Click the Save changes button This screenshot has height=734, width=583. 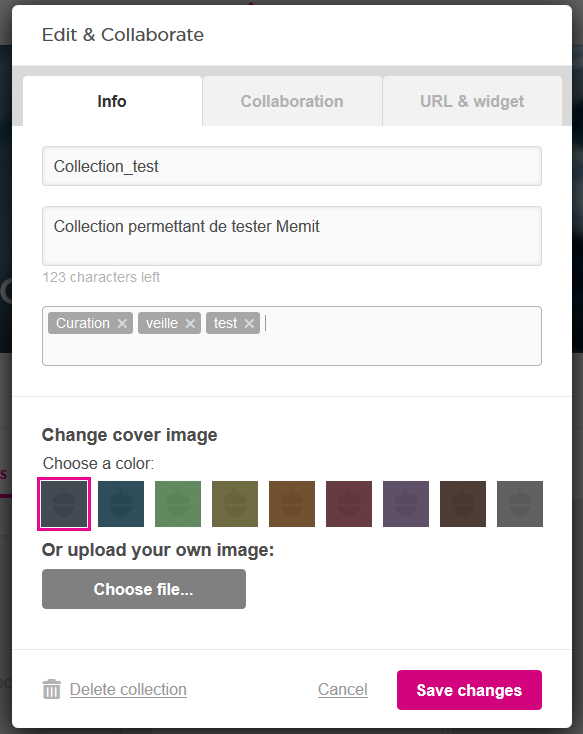469,690
